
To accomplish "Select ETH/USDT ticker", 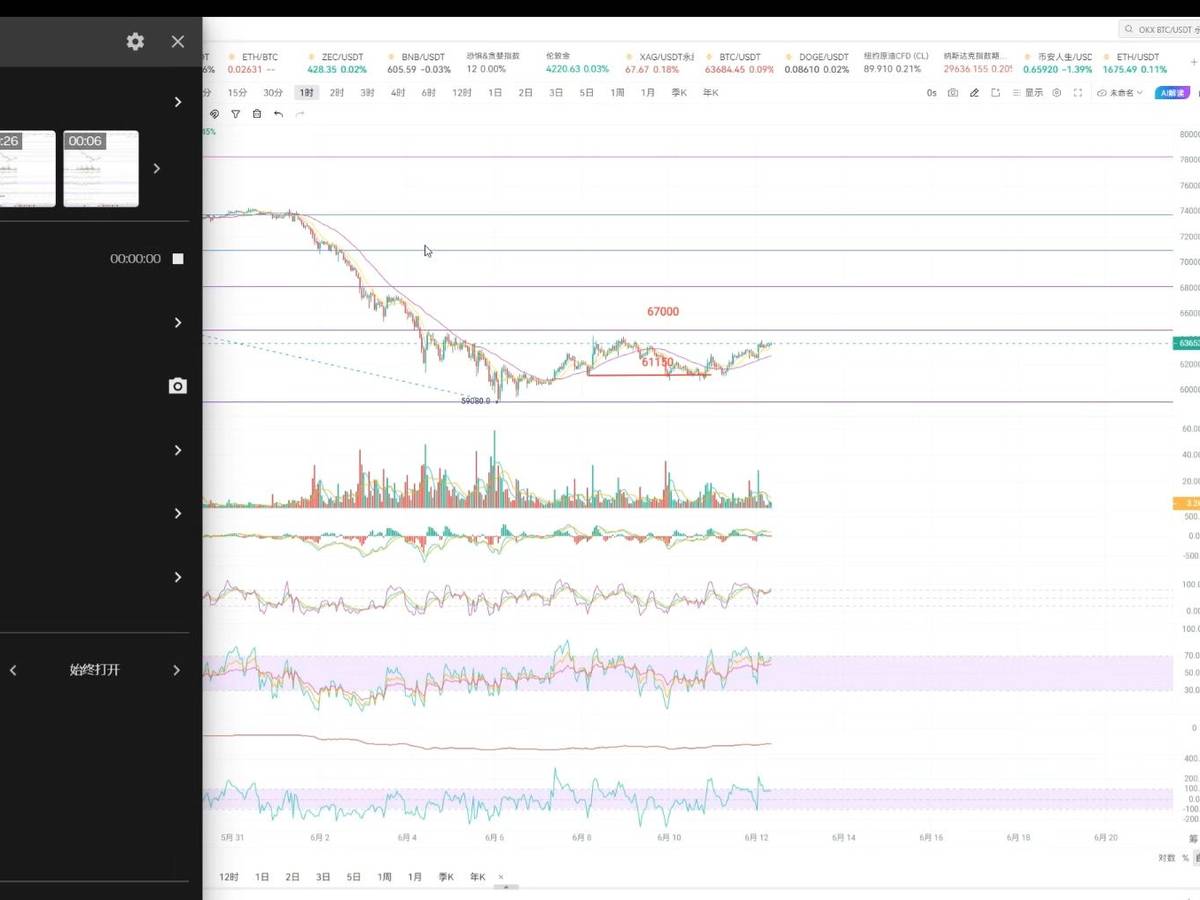I will 1135,63.
